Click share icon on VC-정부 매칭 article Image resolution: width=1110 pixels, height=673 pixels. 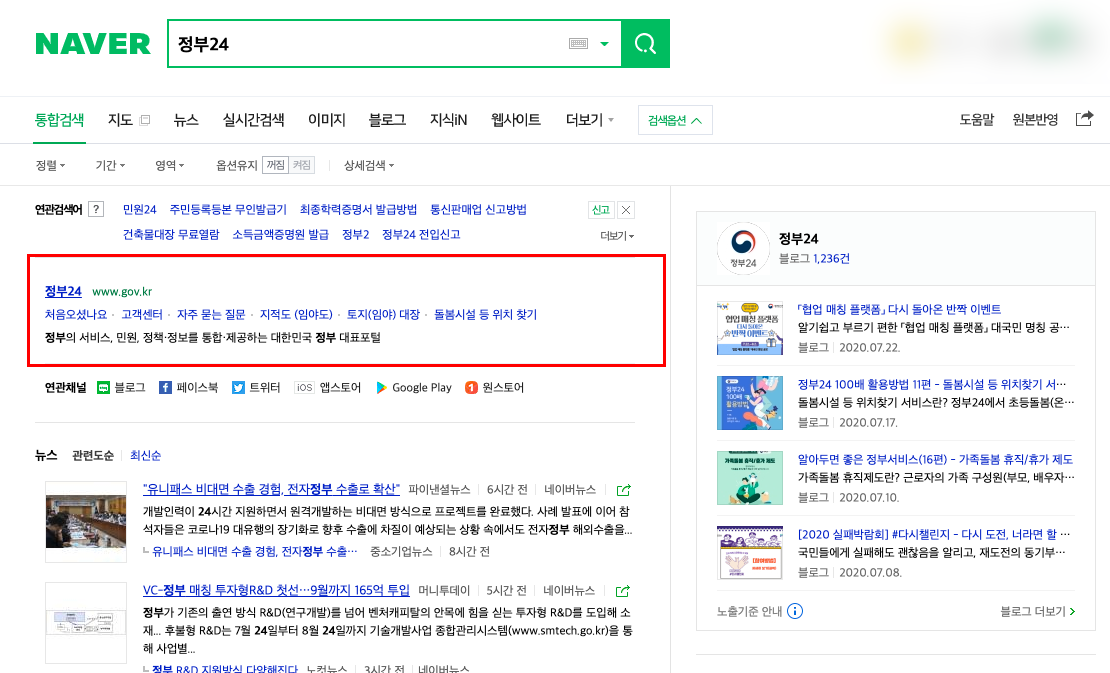click(623, 591)
